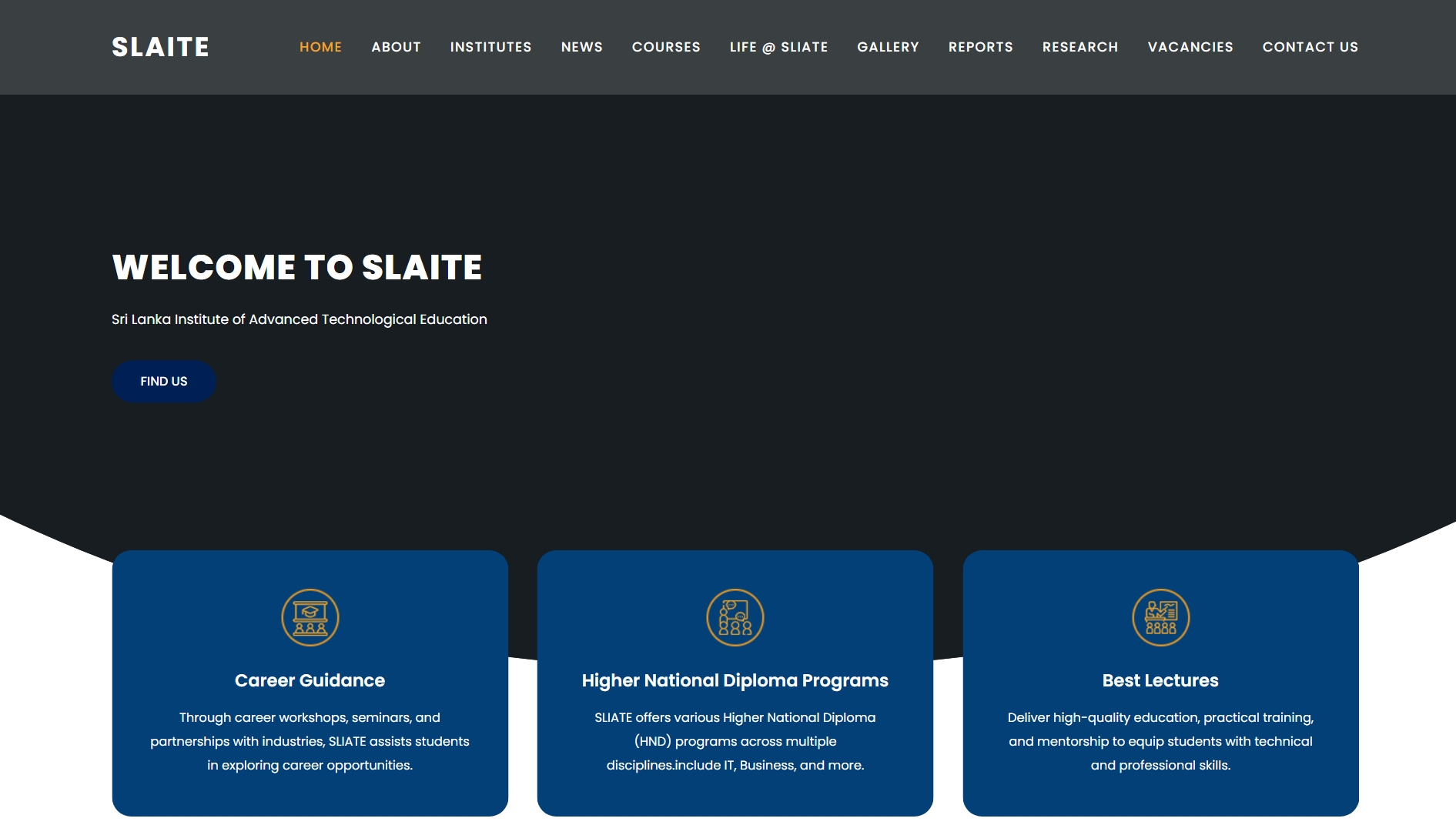Open the Research menu item
The image size is (1456, 835).
tap(1079, 47)
